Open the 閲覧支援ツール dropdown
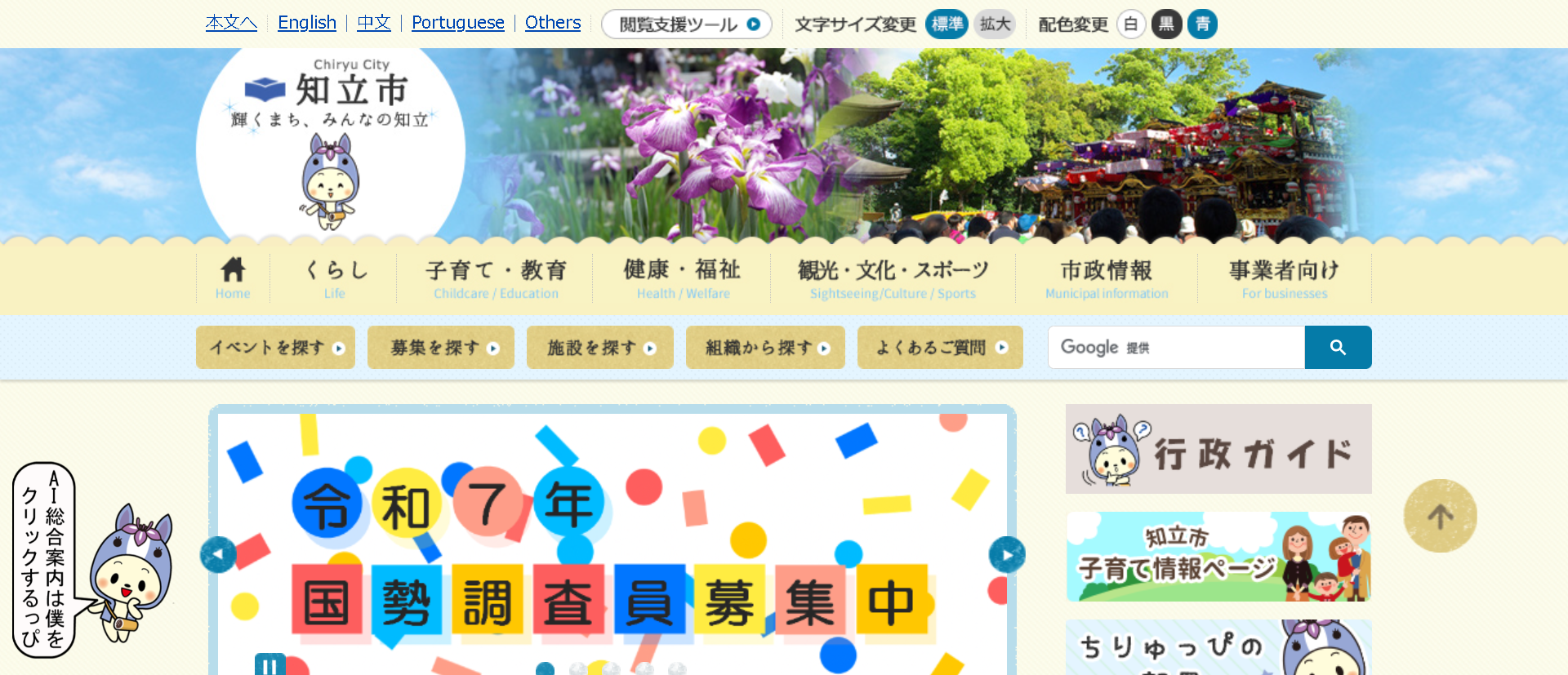The image size is (1568, 675). coord(687,24)
